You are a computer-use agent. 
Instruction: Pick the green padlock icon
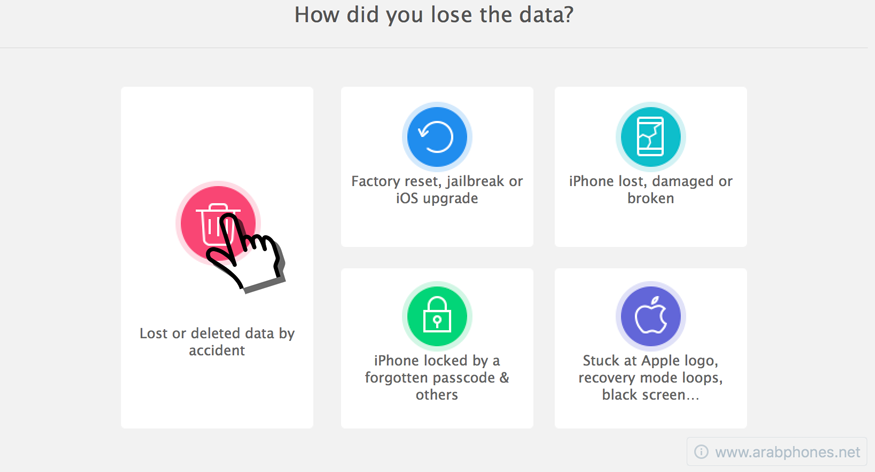pyautogui.click(x=437, y=316)
